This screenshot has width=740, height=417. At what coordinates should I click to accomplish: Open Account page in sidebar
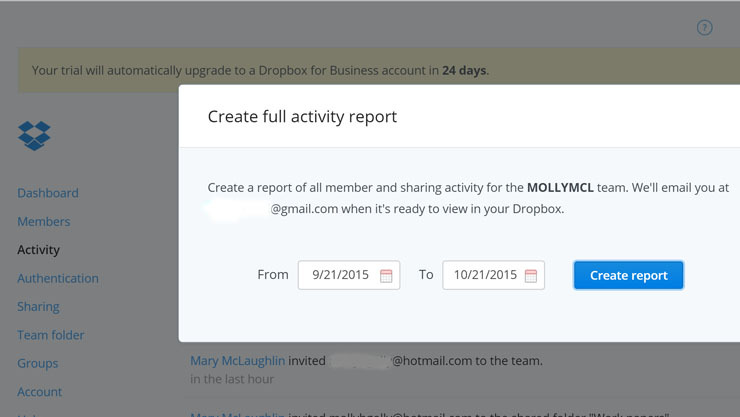click(x=39, y=392)
